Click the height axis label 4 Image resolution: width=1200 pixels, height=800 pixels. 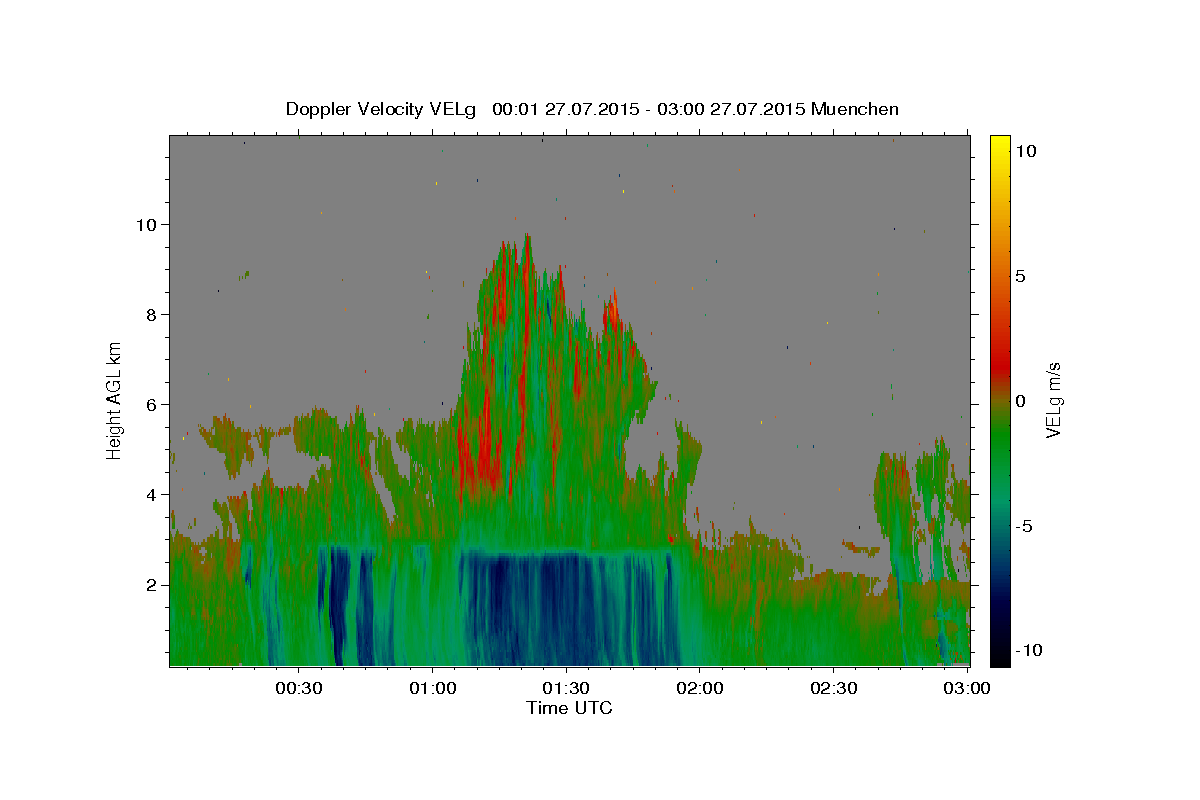152,495
